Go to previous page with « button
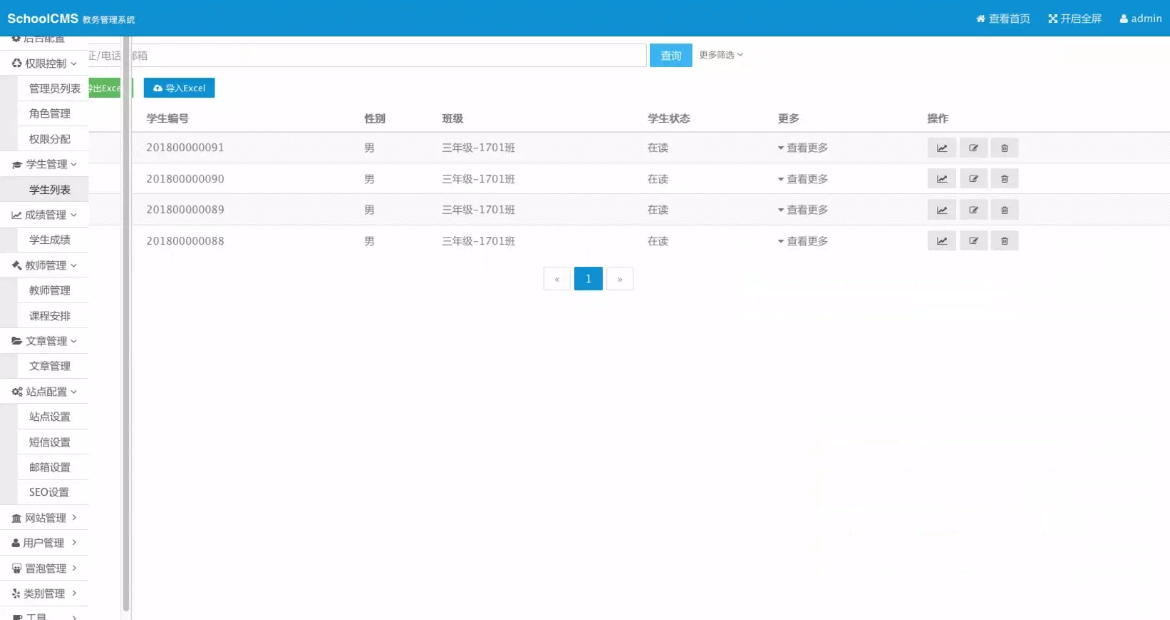1170x620 pixels. click(x=557, y=279)
